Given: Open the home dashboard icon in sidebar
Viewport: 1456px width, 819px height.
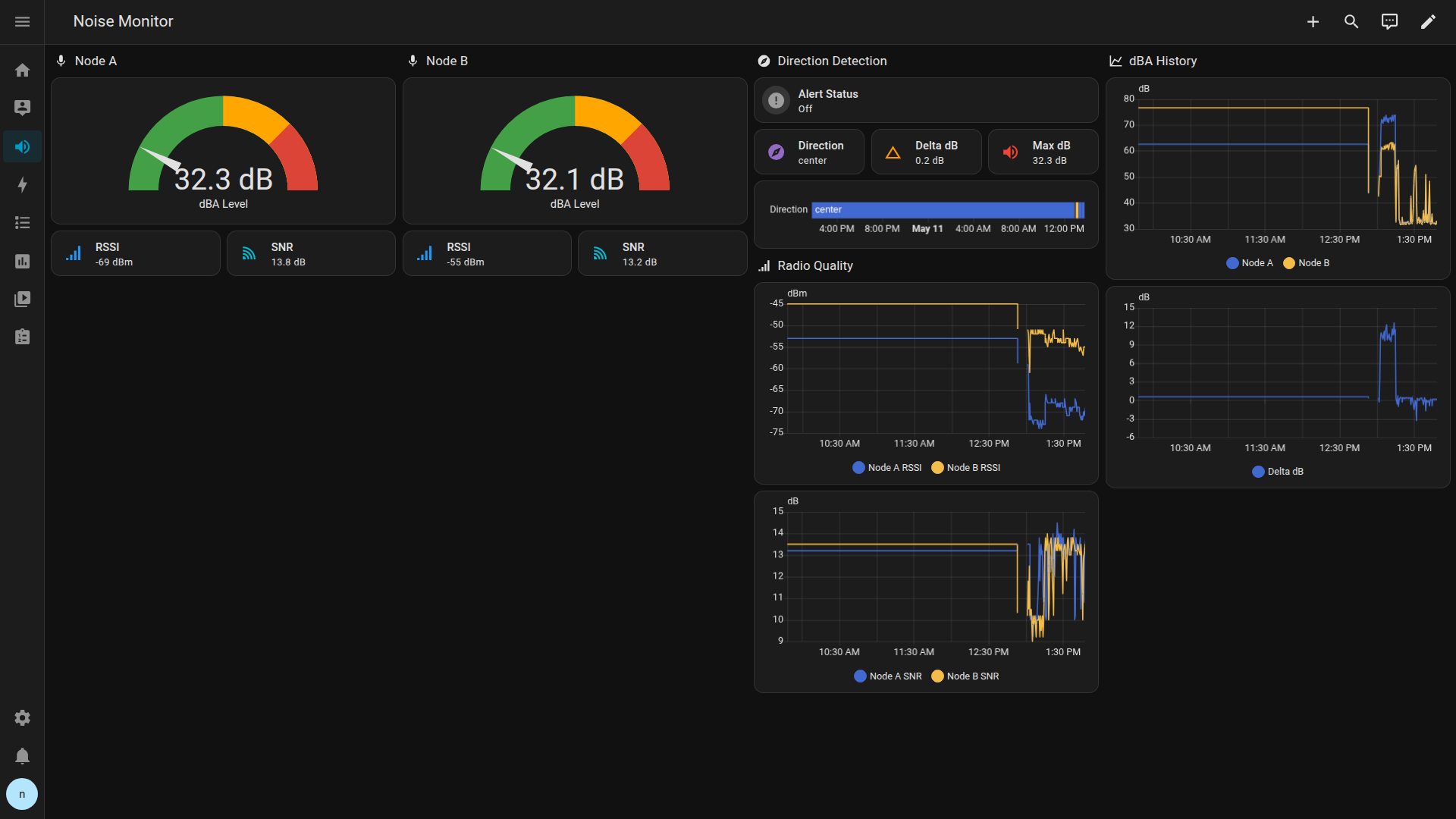Looking at the screenshot, I should (x=22, y=70).
